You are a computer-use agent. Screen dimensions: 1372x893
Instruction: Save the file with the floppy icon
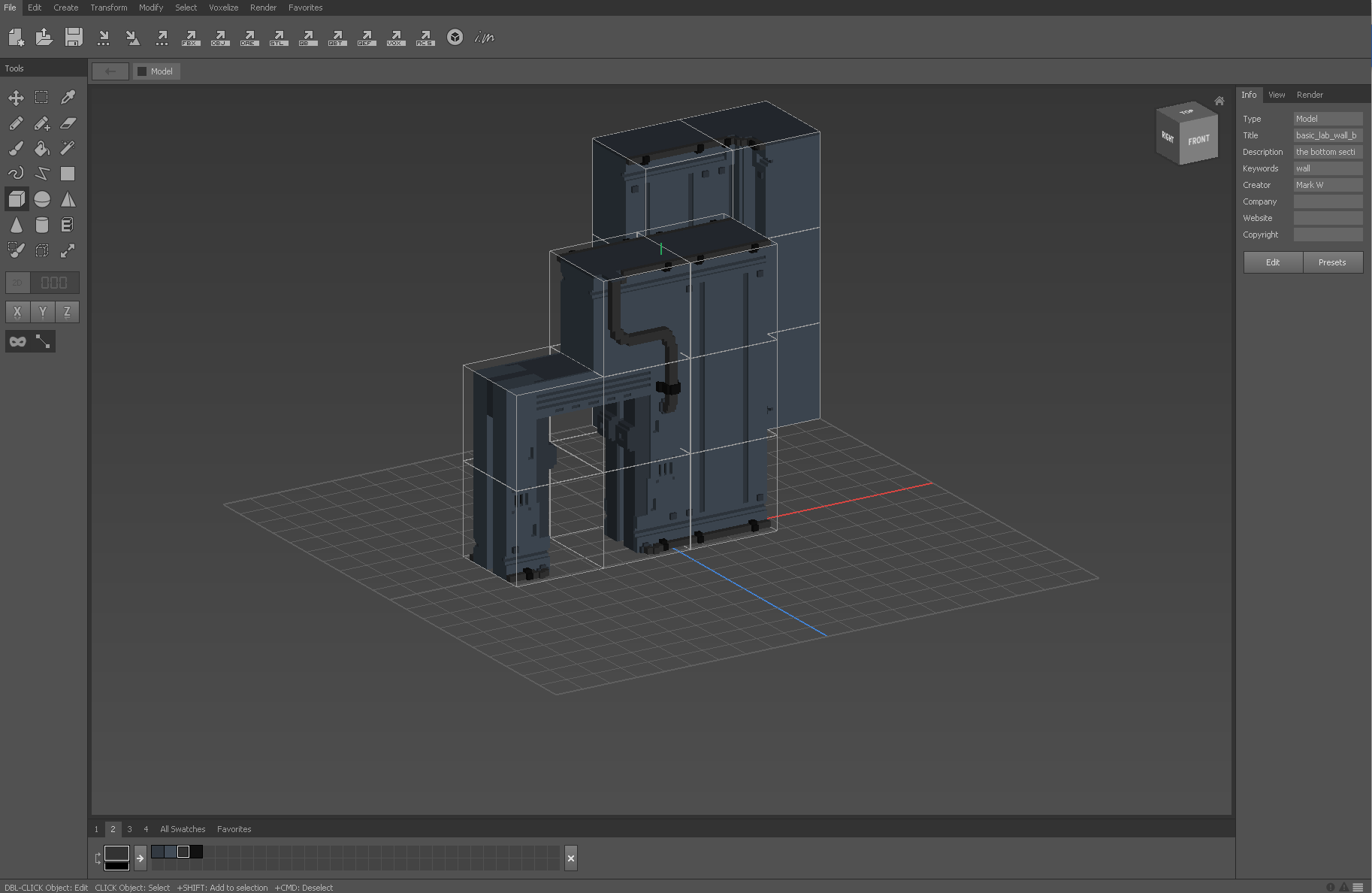74,37
